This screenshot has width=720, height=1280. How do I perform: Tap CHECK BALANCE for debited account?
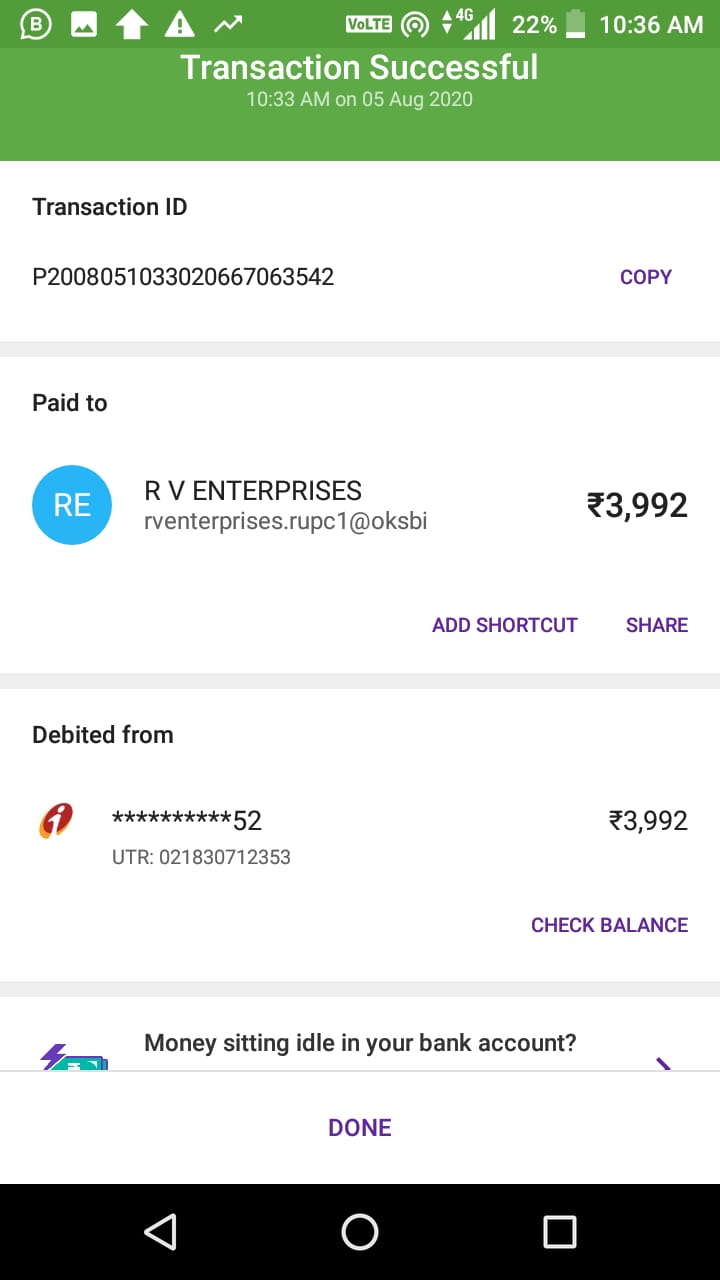pyautogui.click(x=609, y=925)
